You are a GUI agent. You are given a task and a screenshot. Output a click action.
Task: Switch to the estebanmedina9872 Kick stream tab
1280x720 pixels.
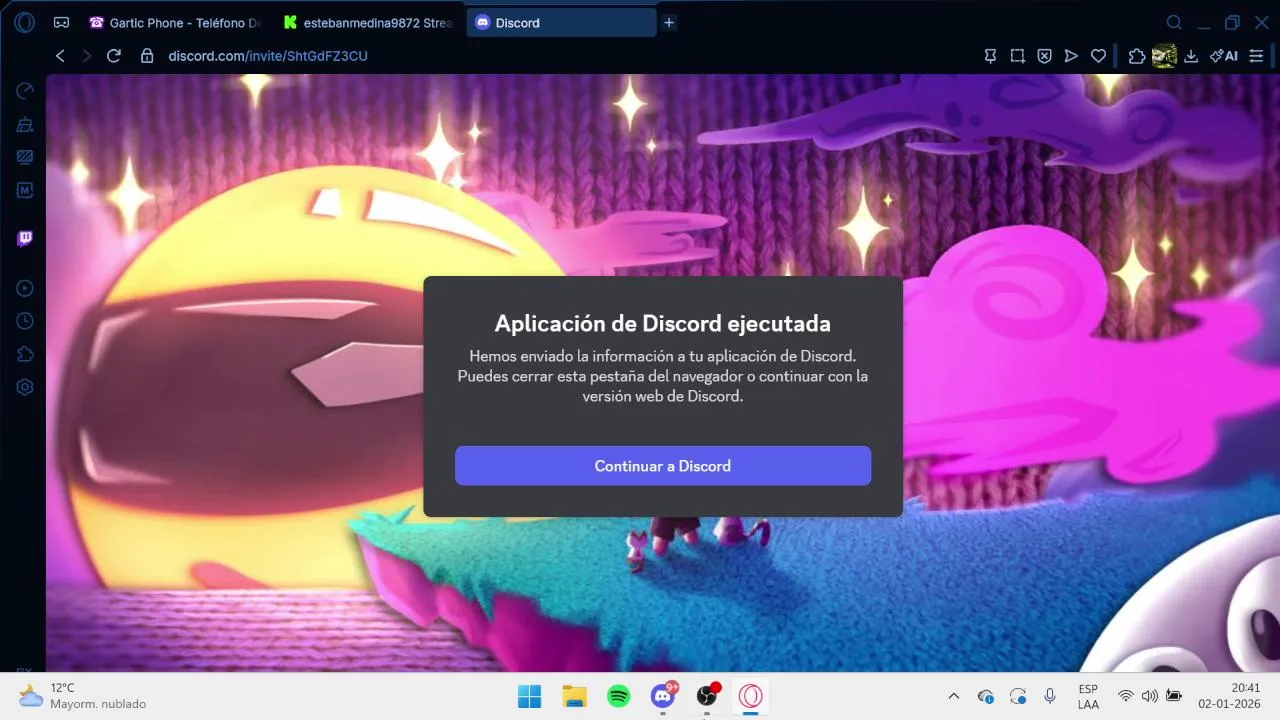pos(369,22)
